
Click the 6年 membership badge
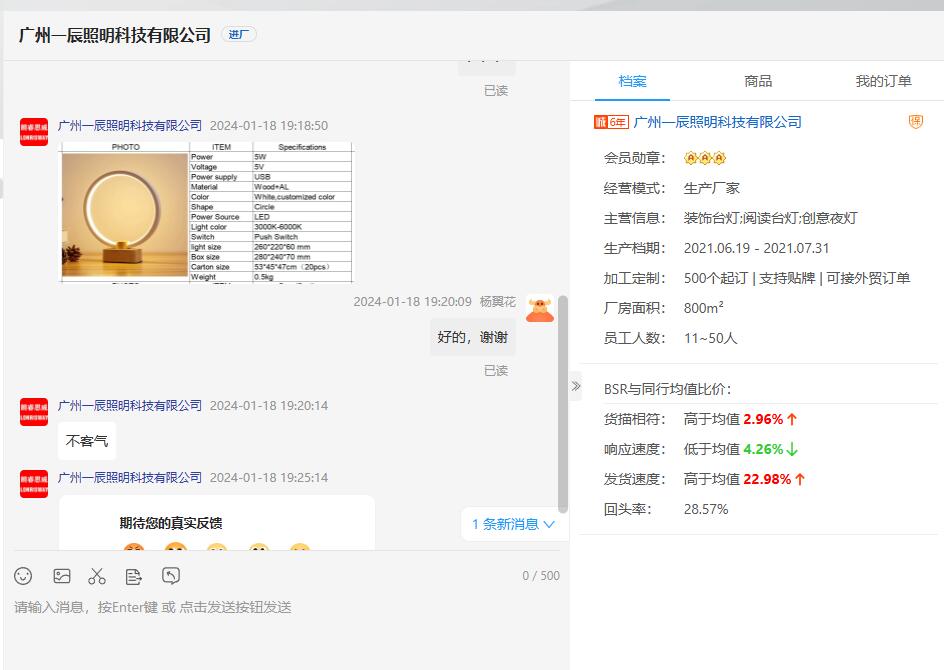point(611,122)
